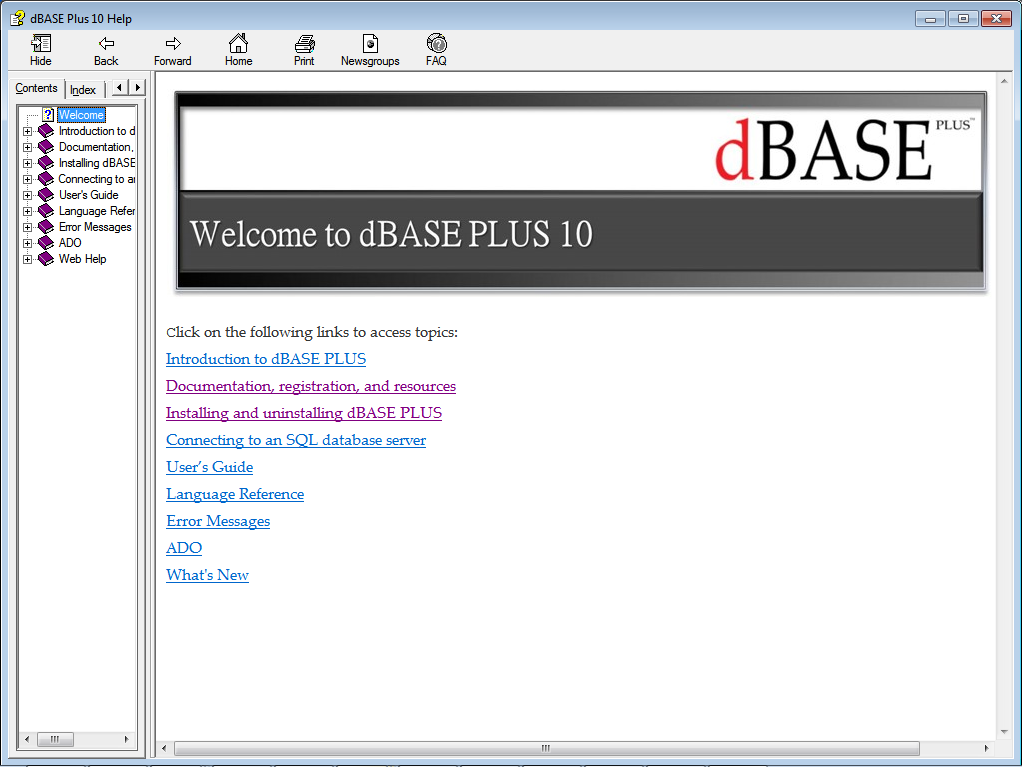Click the book icon beside Error Messages
This screenshot has width=1022, height=767.
(x=46, y=227)
